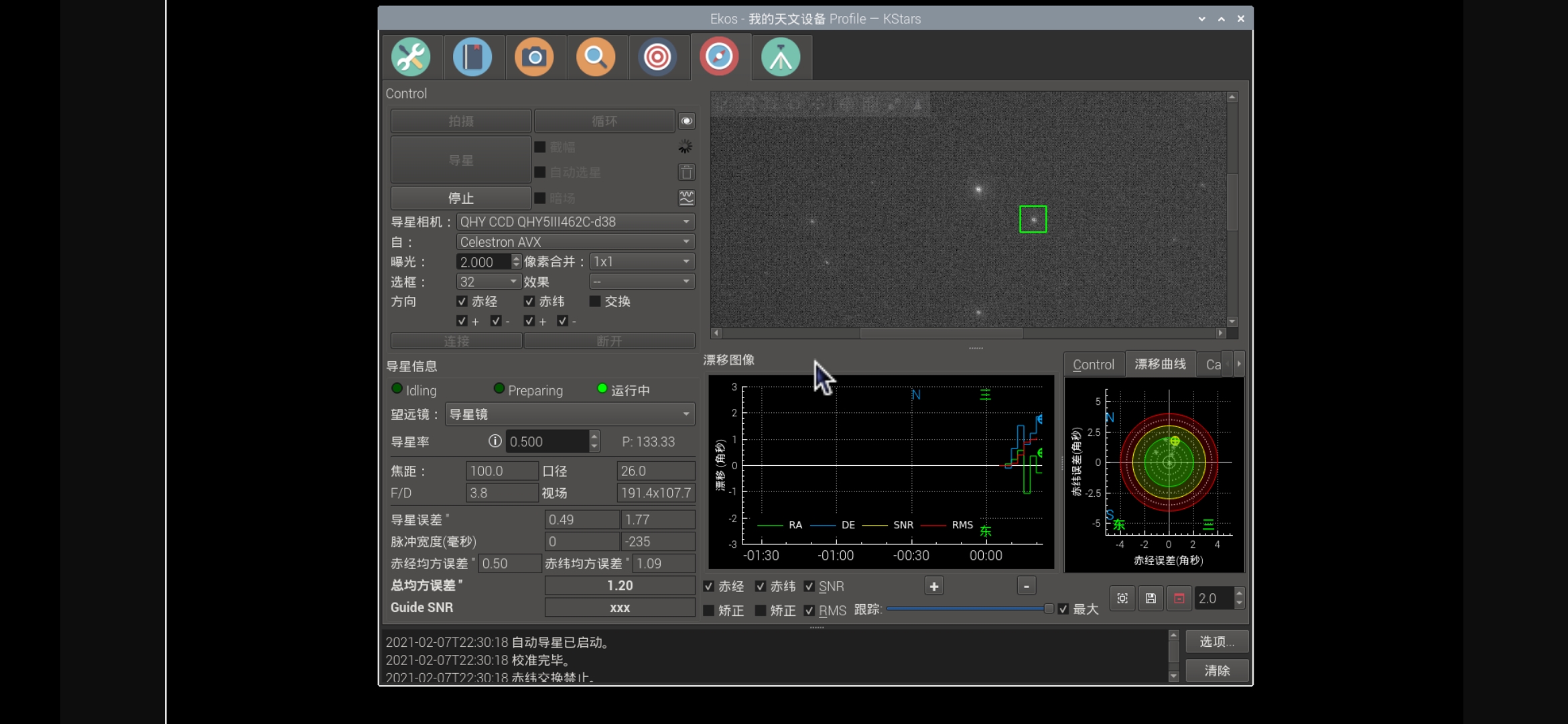Enable the 交换 swap checkbox
Image resolution: width=1568 pixels, height=724 pixels.
[x=594, y=302]
